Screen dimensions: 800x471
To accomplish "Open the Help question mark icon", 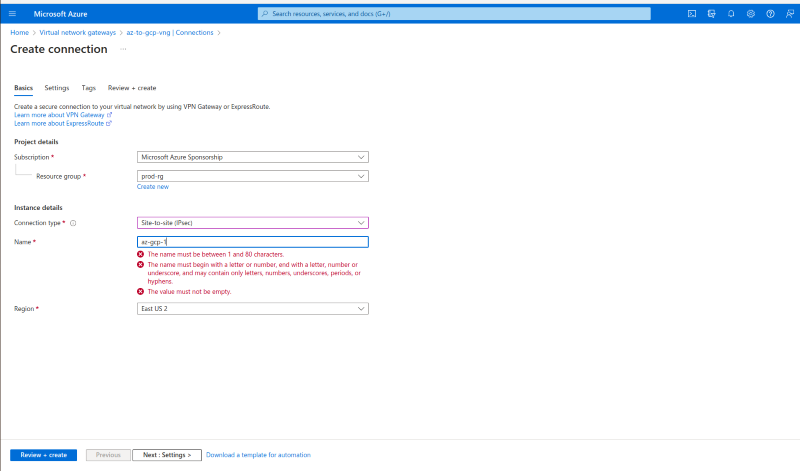I will tap(770, 14).
